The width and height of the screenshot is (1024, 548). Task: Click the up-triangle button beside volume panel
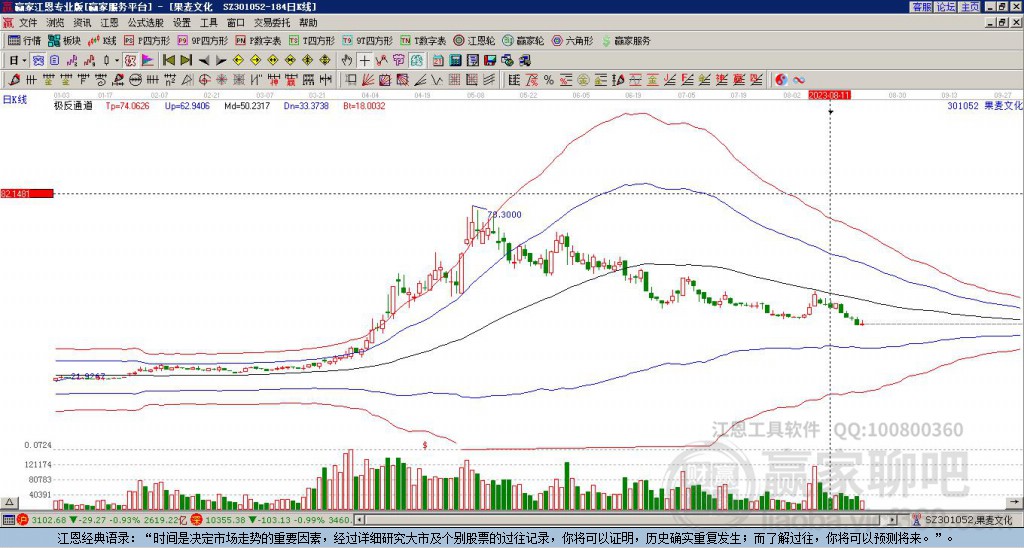[9, 502]
